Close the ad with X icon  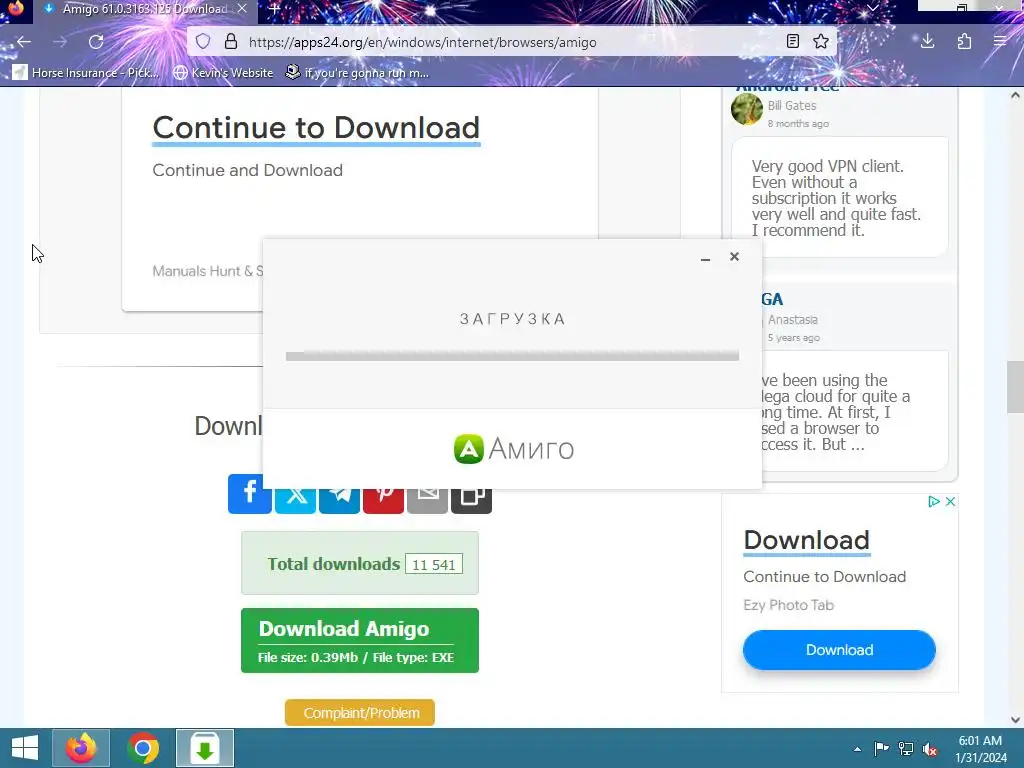point(951,502)
